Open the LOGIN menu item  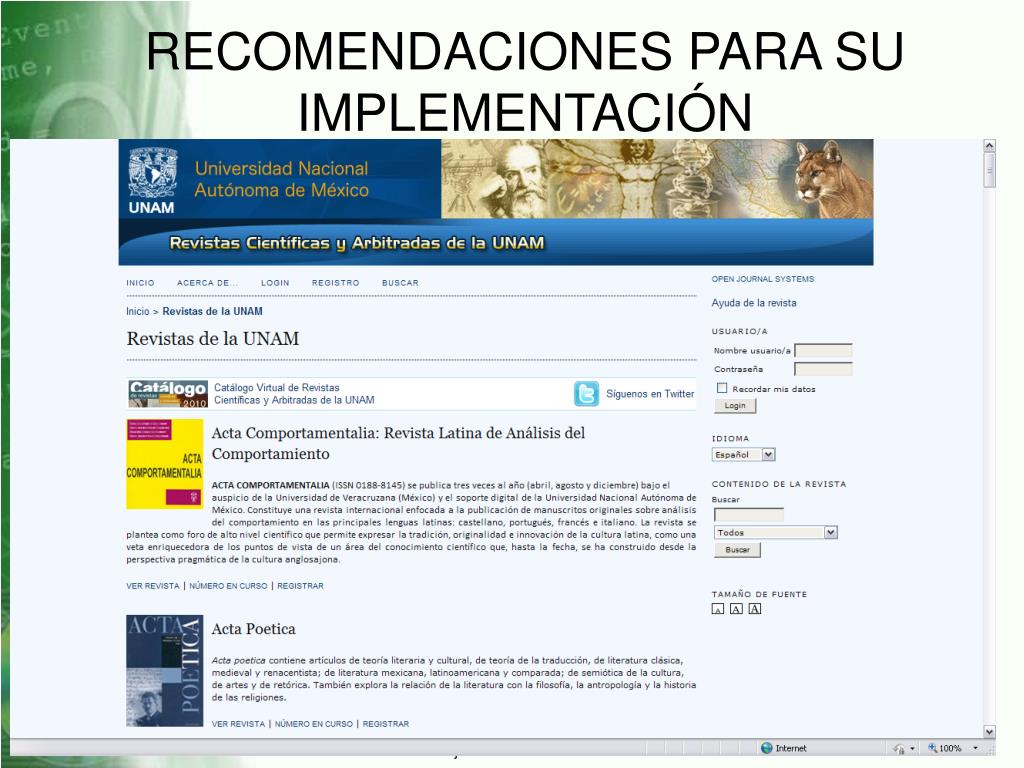click(x=275, y=283)
